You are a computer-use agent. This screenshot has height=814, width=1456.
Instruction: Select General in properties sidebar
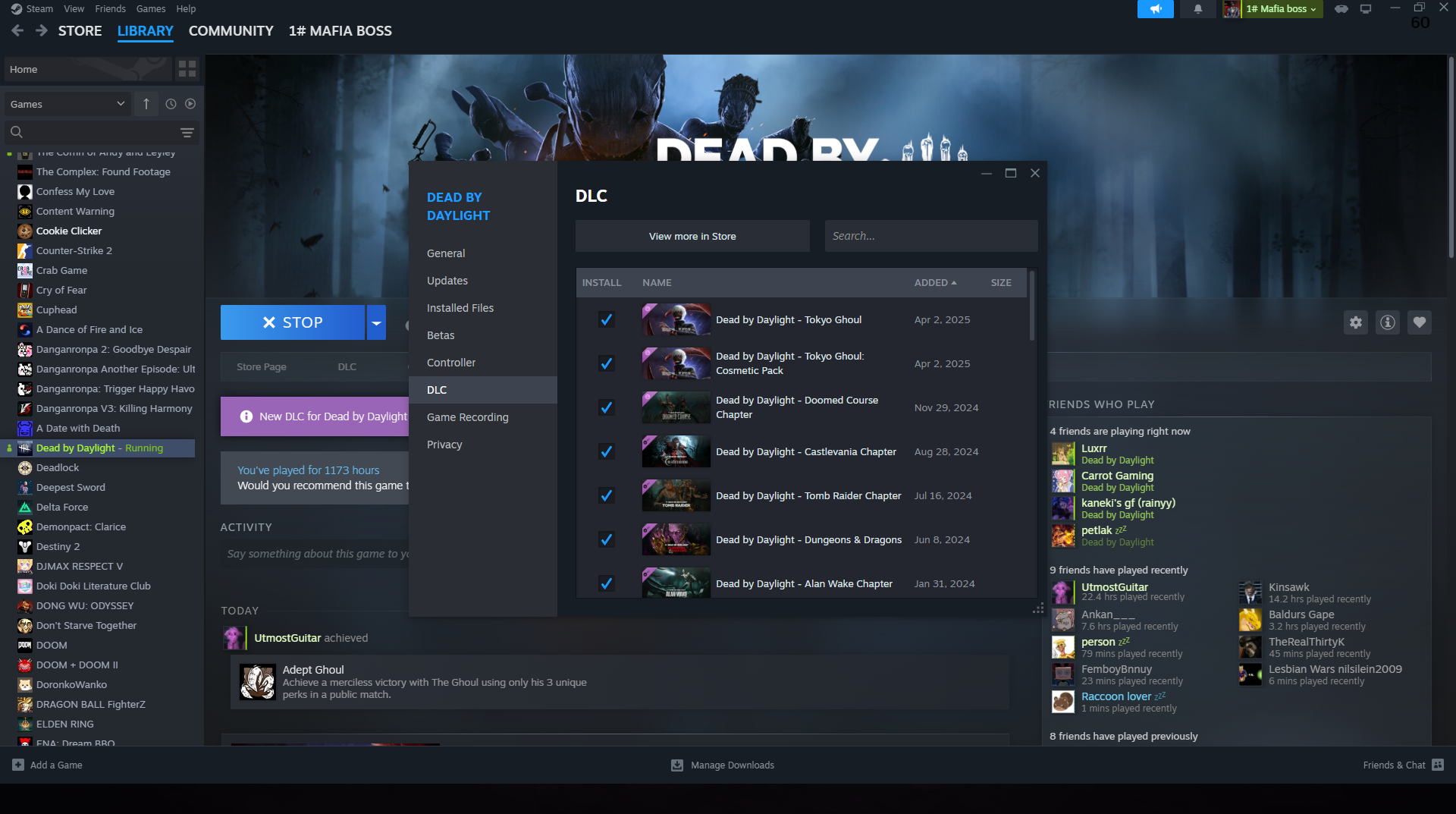tap(483, 253)
